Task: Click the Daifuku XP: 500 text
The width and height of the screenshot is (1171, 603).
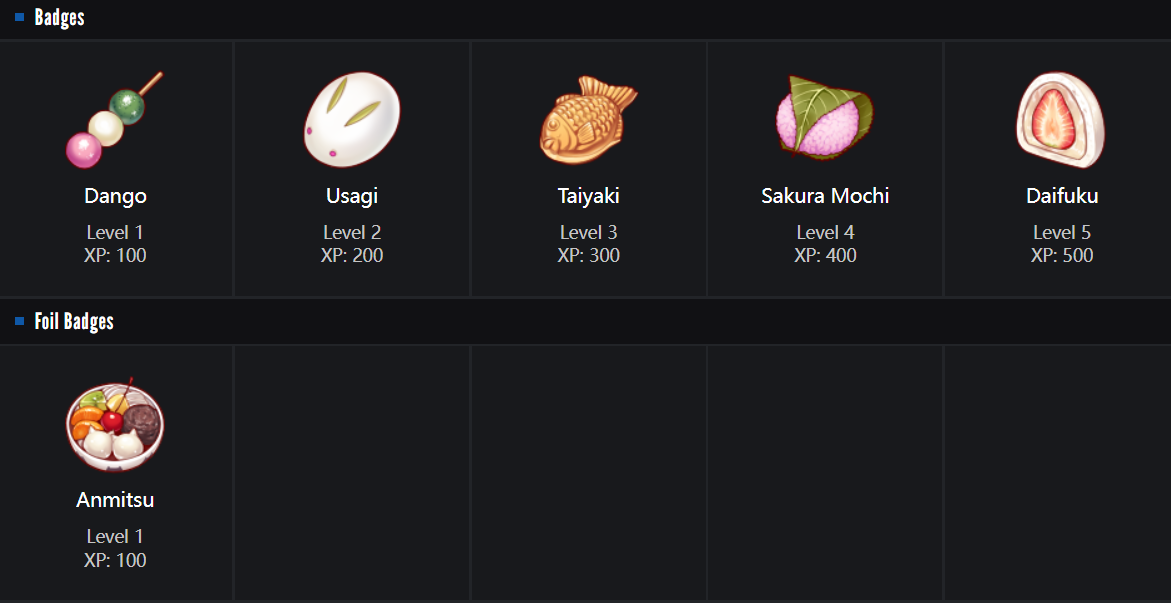Action: point(1062,255)
